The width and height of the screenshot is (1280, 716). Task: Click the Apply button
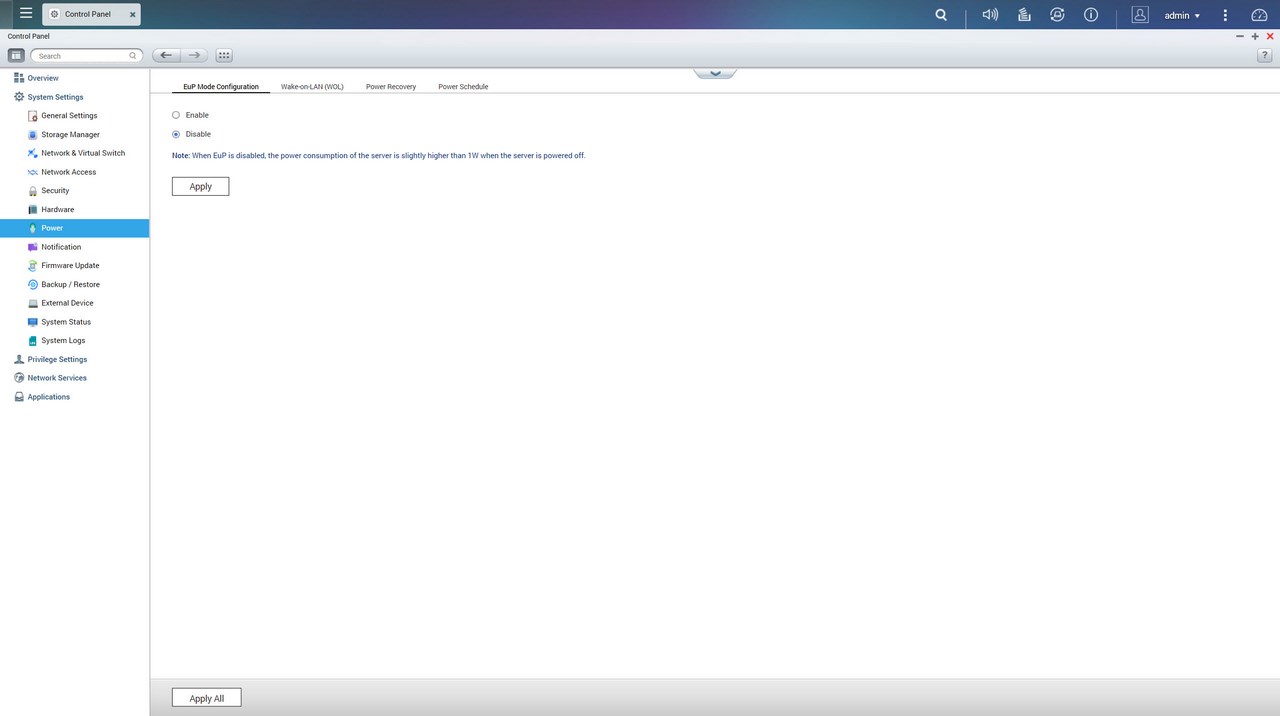tap(200, 186)
